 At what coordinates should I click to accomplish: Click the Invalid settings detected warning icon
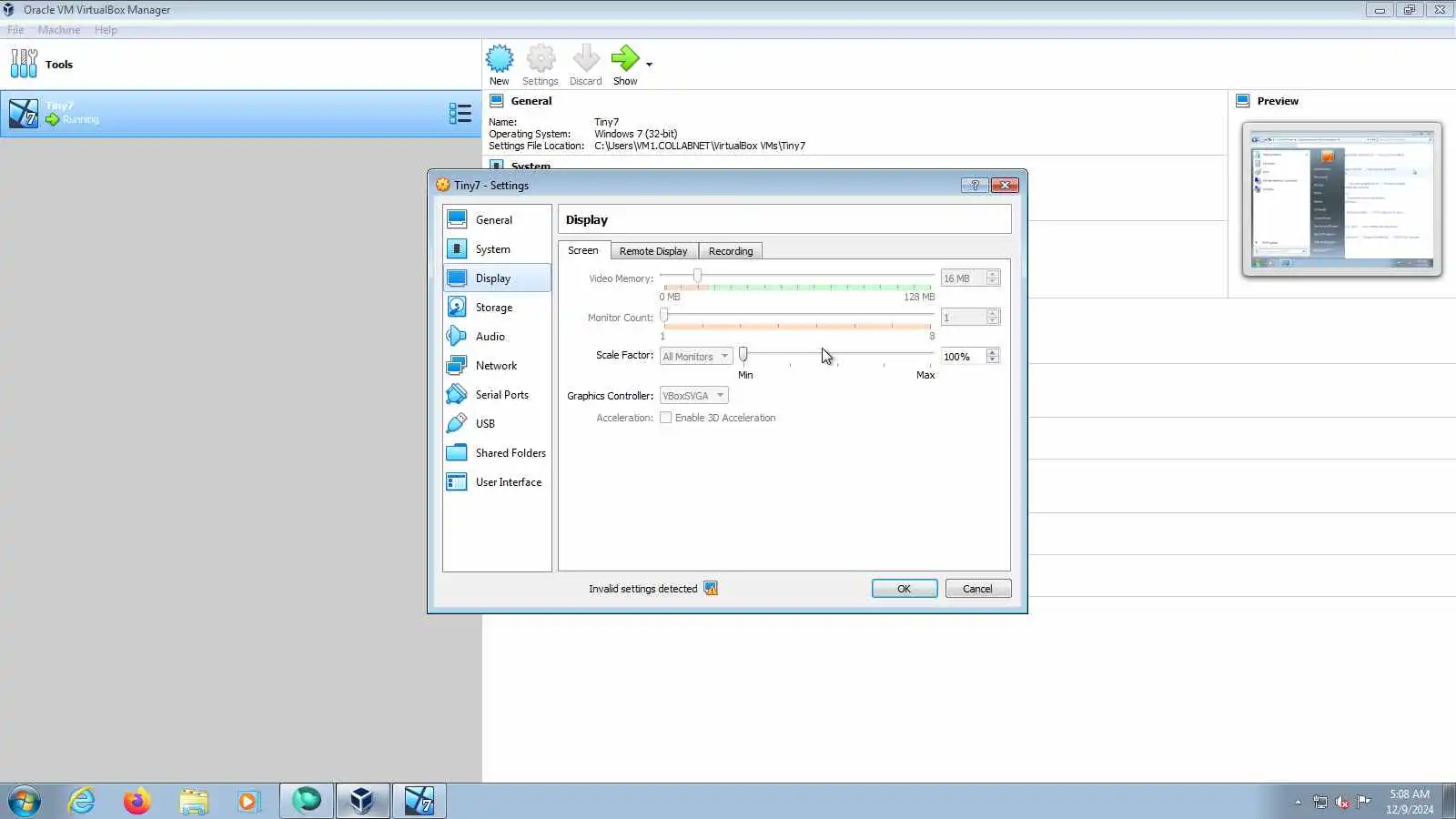tap(711, 589)
